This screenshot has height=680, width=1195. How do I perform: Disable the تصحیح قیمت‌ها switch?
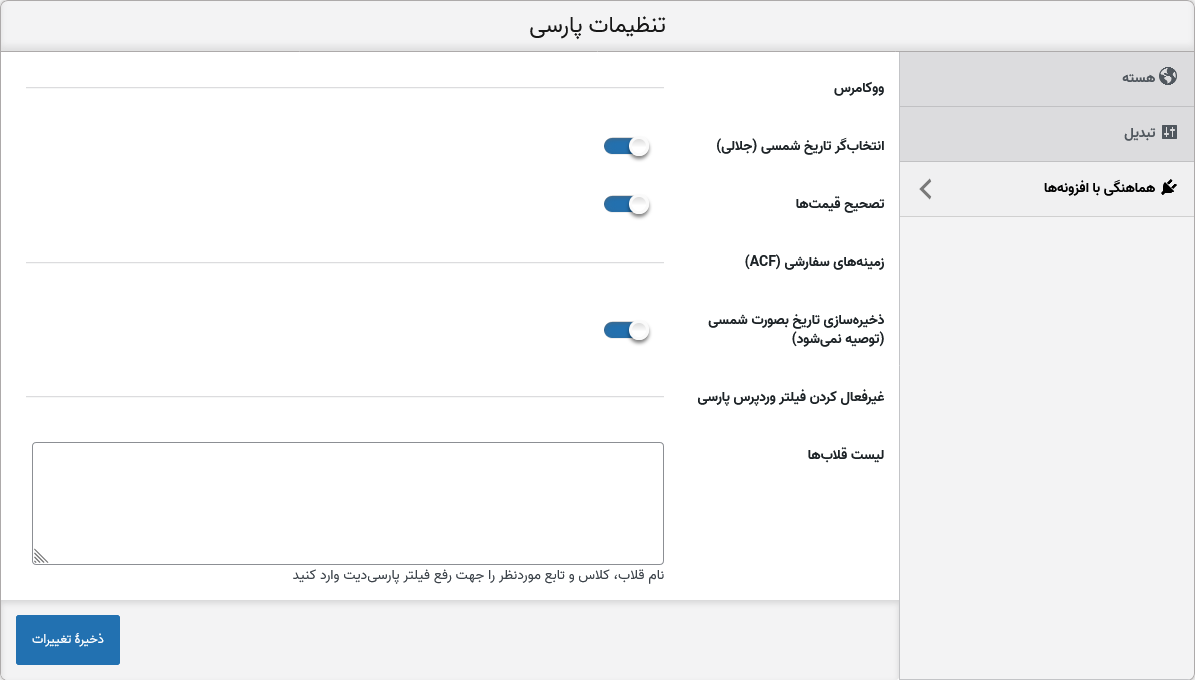click(x=626, y=204)
